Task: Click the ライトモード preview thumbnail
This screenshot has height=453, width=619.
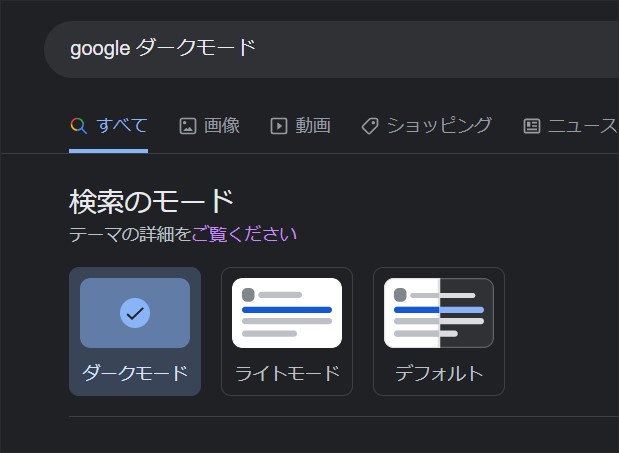Action: (287, 312)
